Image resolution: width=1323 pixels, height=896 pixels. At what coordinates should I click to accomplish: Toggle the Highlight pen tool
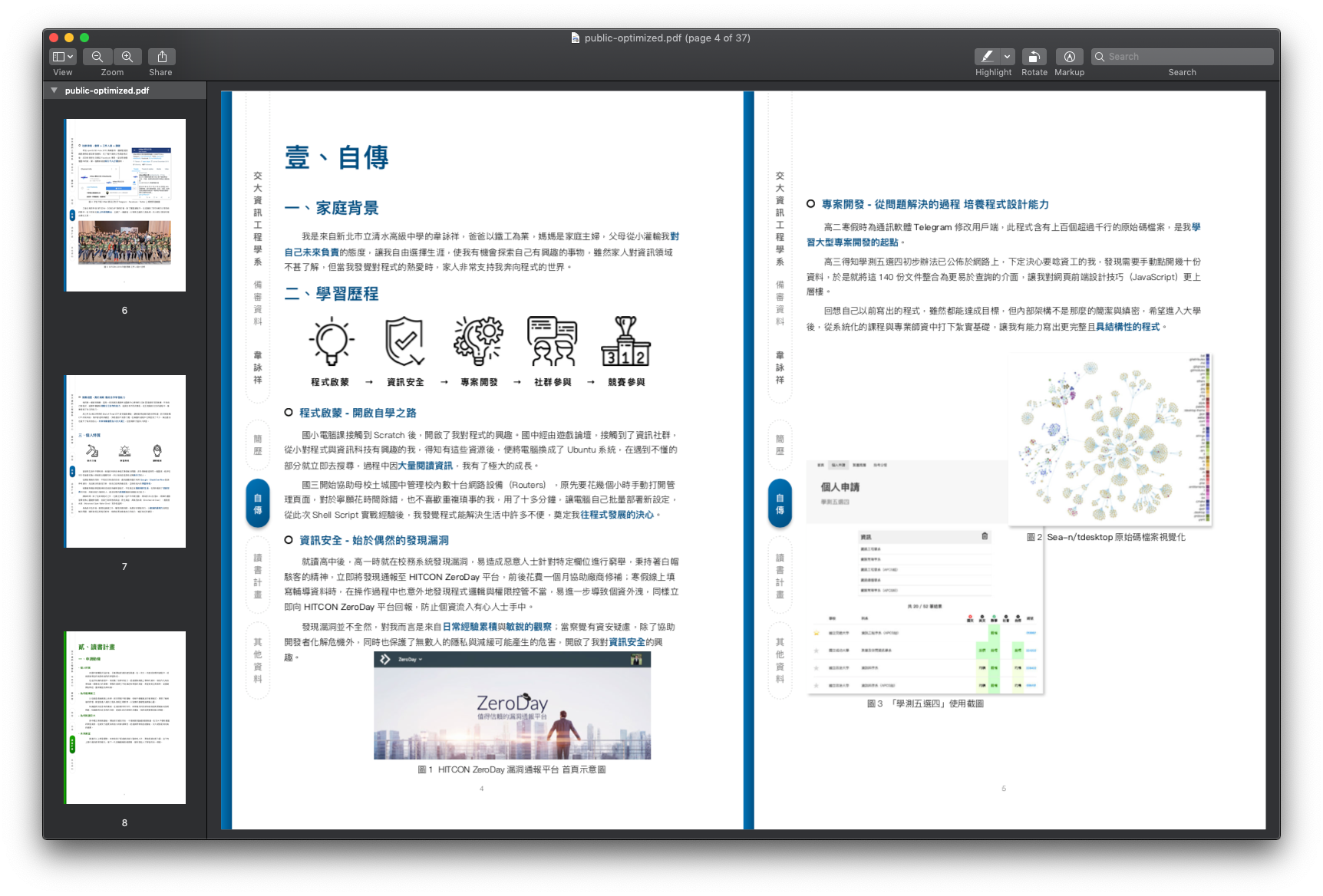click(987, 57)
